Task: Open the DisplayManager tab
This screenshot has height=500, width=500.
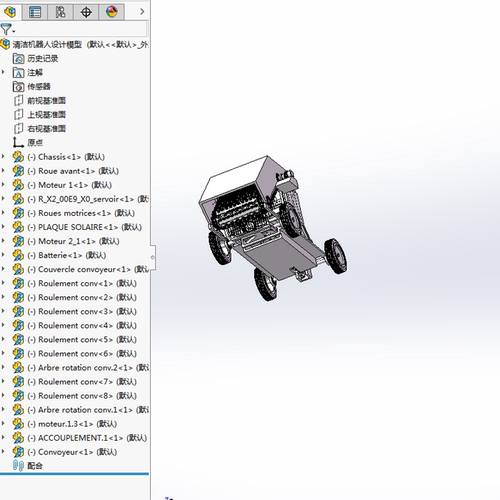Action: pos(112,12)
